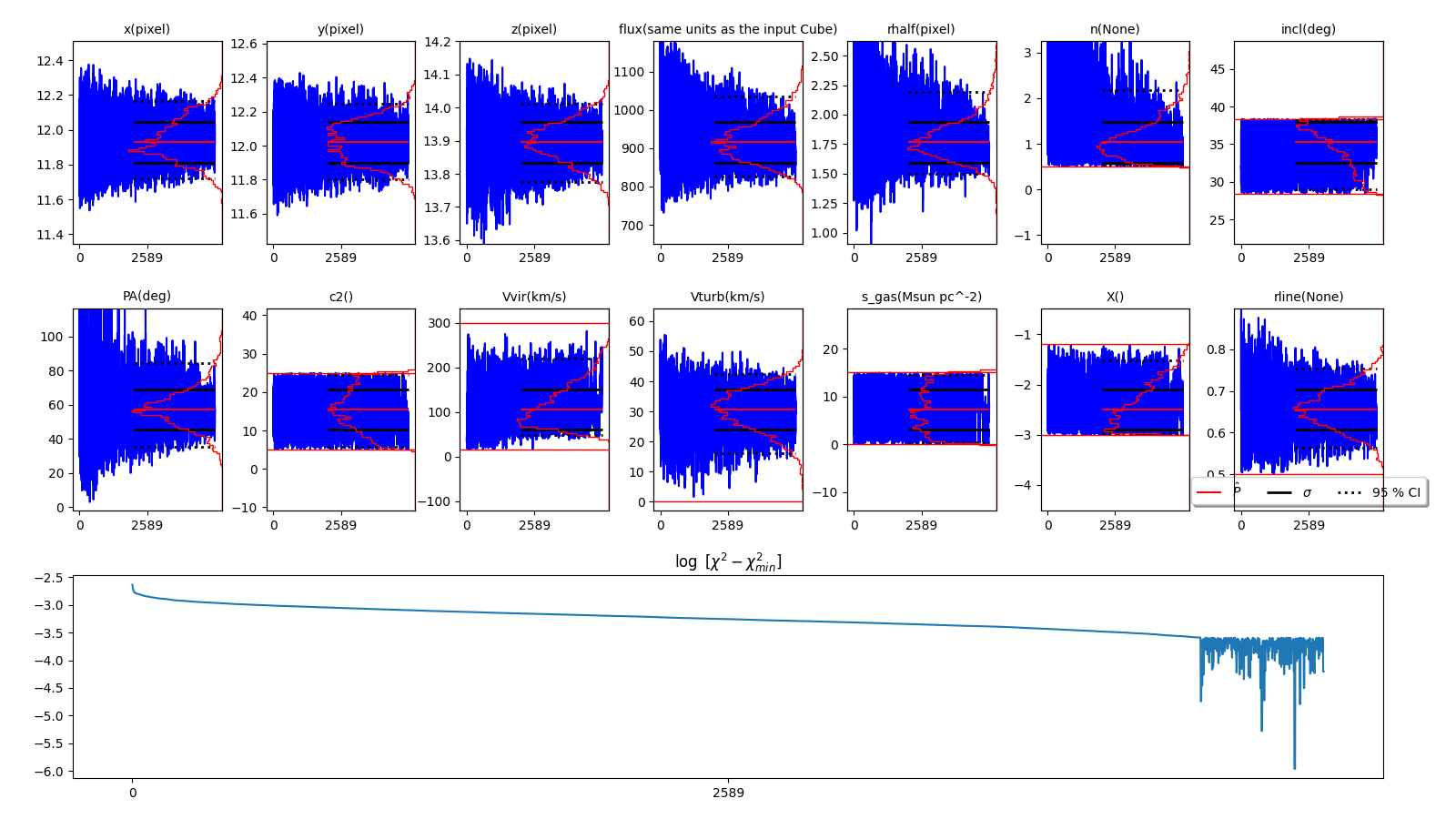Click the black sigma legend line
This screenshot has height=819, width=1456.
(1279, 492)
